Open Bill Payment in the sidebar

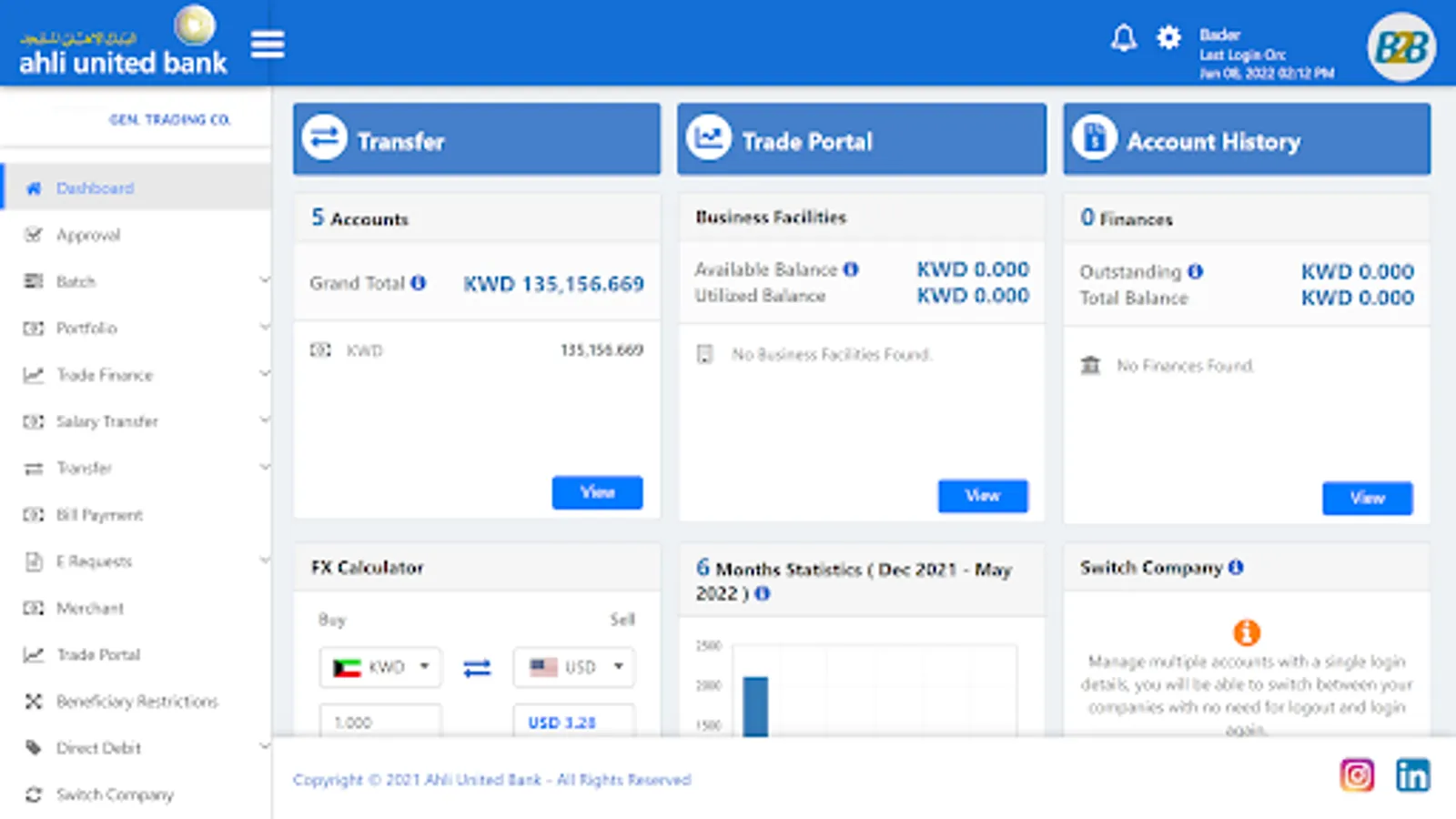point(136,515)
